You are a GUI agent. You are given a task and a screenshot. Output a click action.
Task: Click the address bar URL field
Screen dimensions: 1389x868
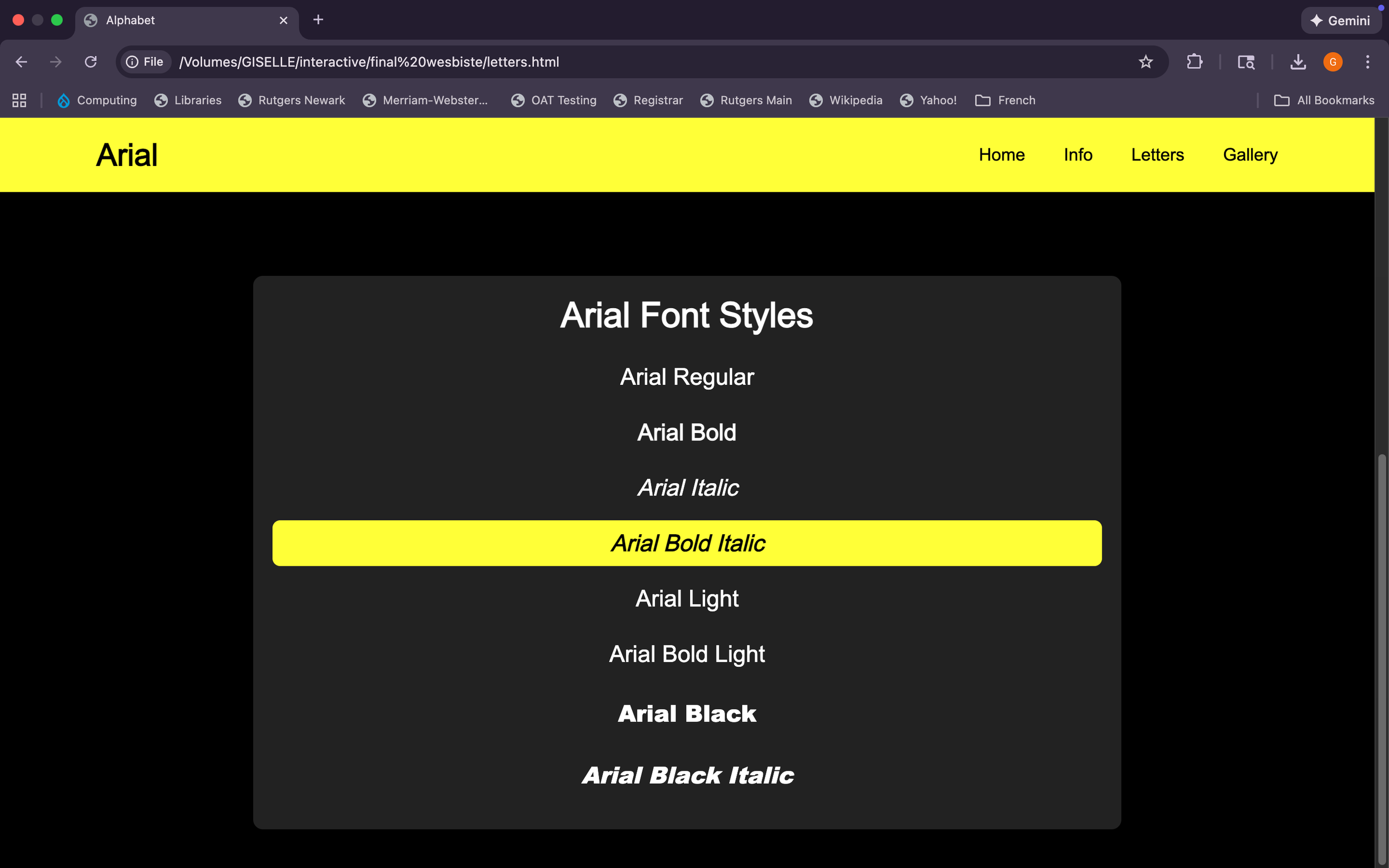(x=632, y=62)
